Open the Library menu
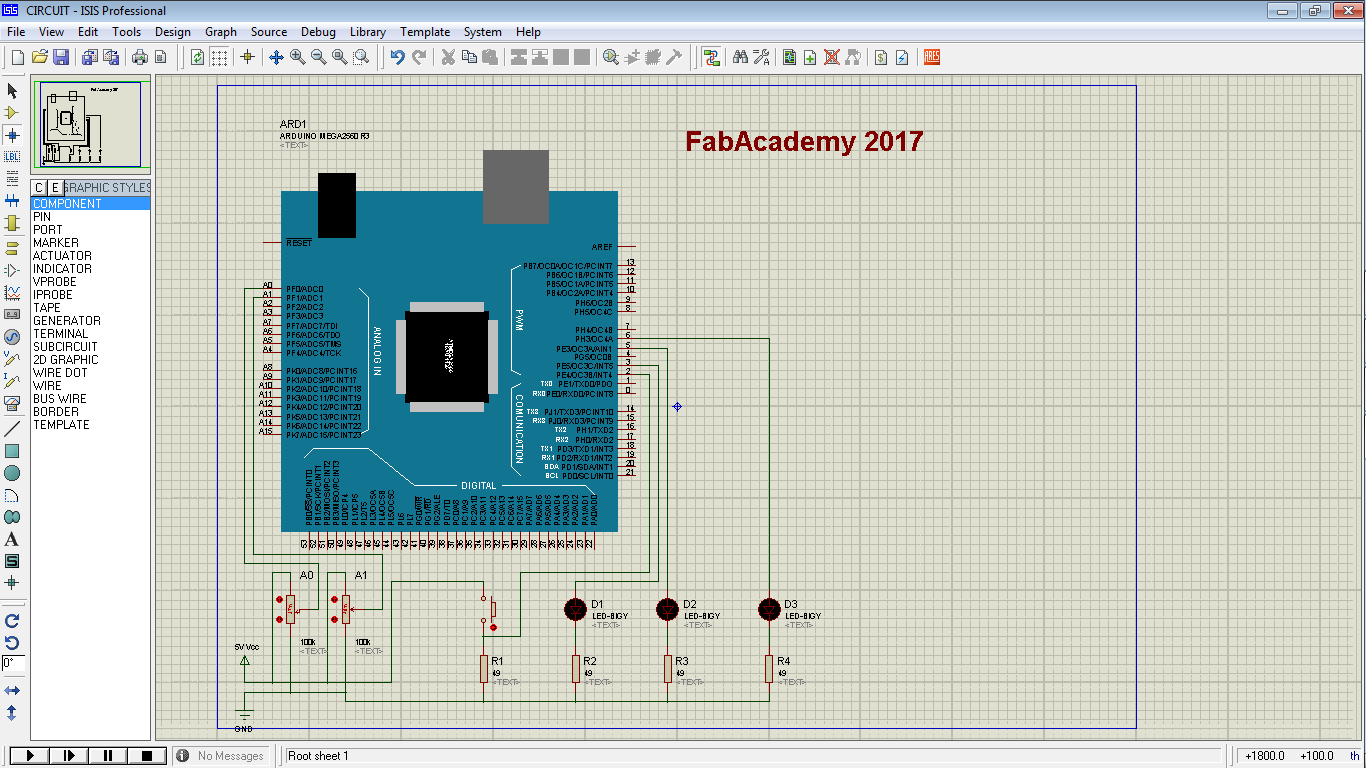The height and width of the screenshot is (768, 1366). pyautogui.click(x=368, y=32)
